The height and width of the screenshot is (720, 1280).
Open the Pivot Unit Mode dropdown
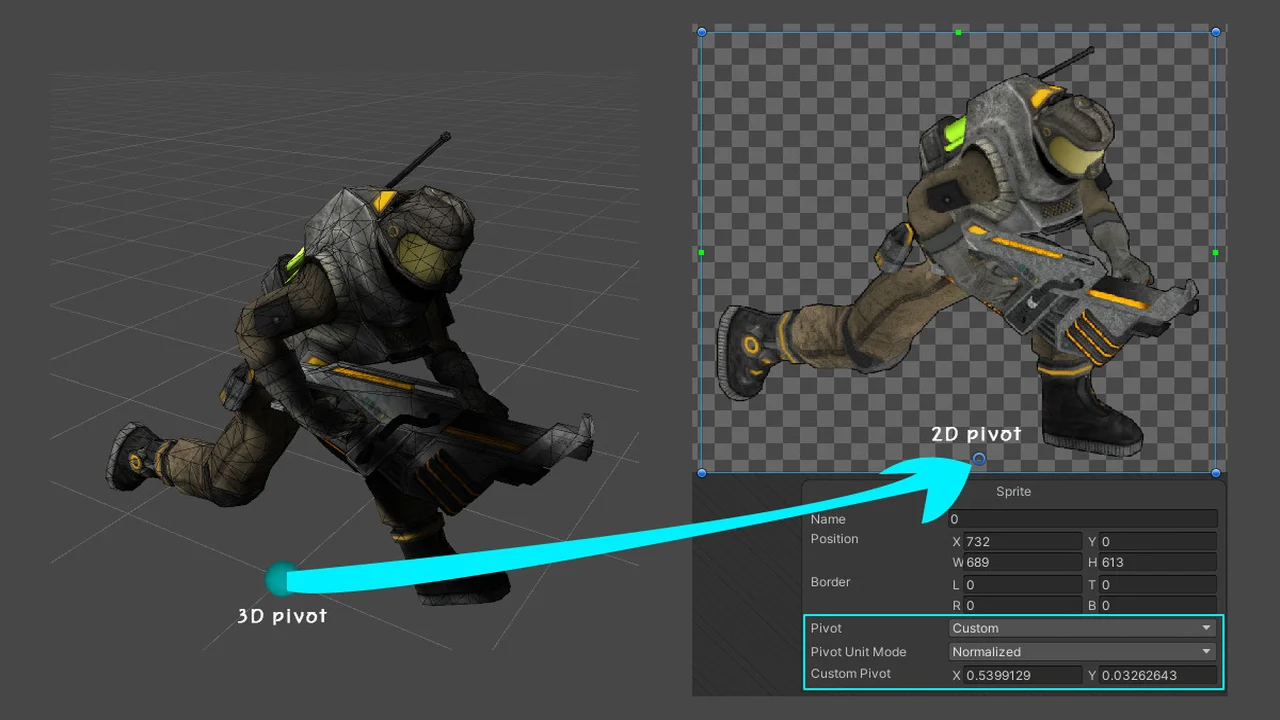point(1082,651)
